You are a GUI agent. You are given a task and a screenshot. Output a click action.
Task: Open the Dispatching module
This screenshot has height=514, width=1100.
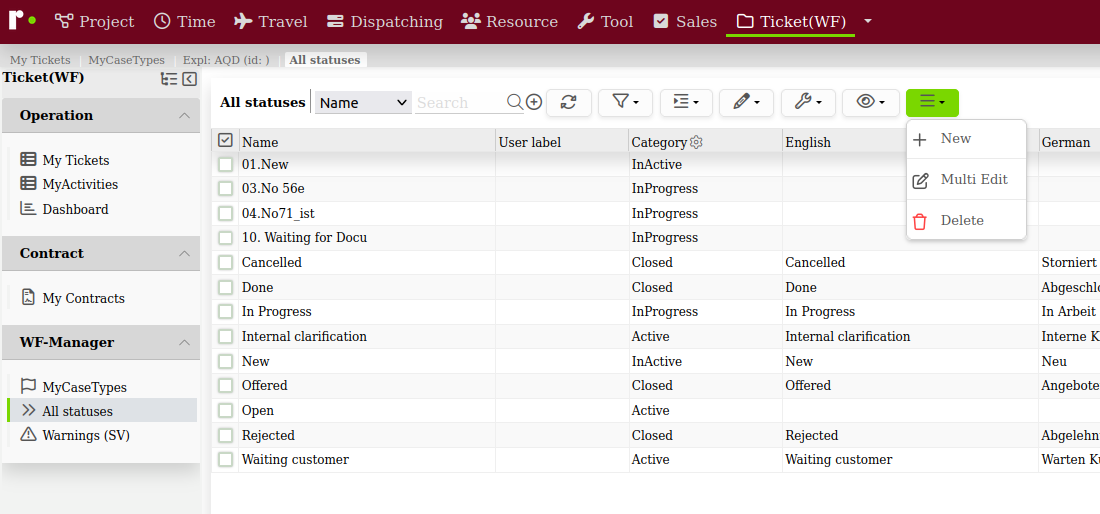pos(384,22)
